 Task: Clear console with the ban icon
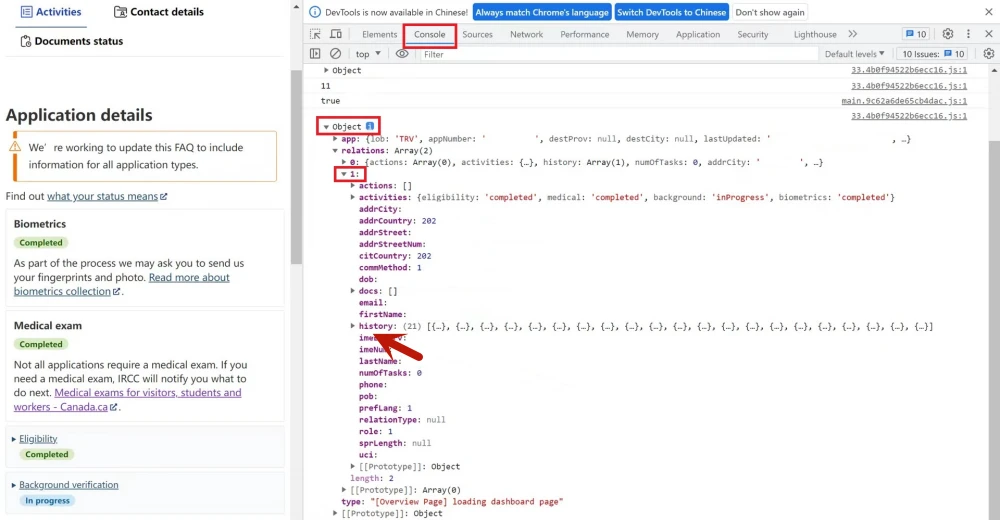click(335, 54)
